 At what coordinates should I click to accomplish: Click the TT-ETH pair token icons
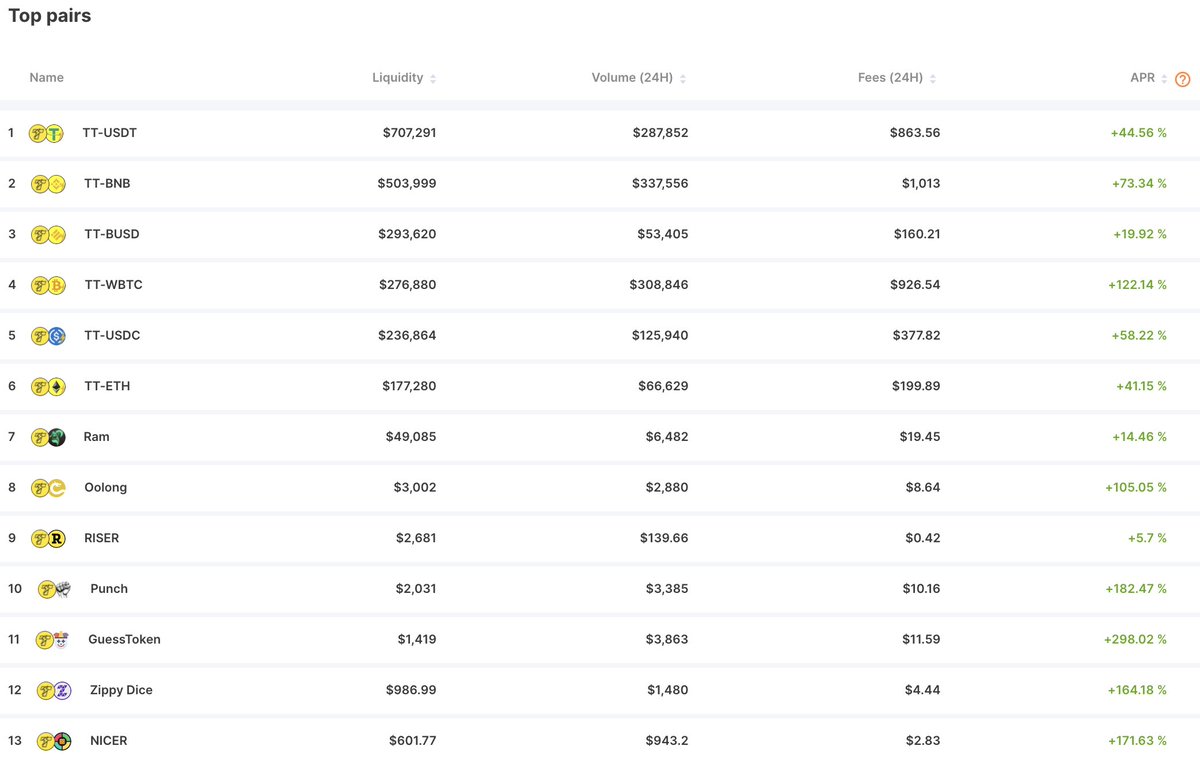pyautogui.click(x=48, y=386)
